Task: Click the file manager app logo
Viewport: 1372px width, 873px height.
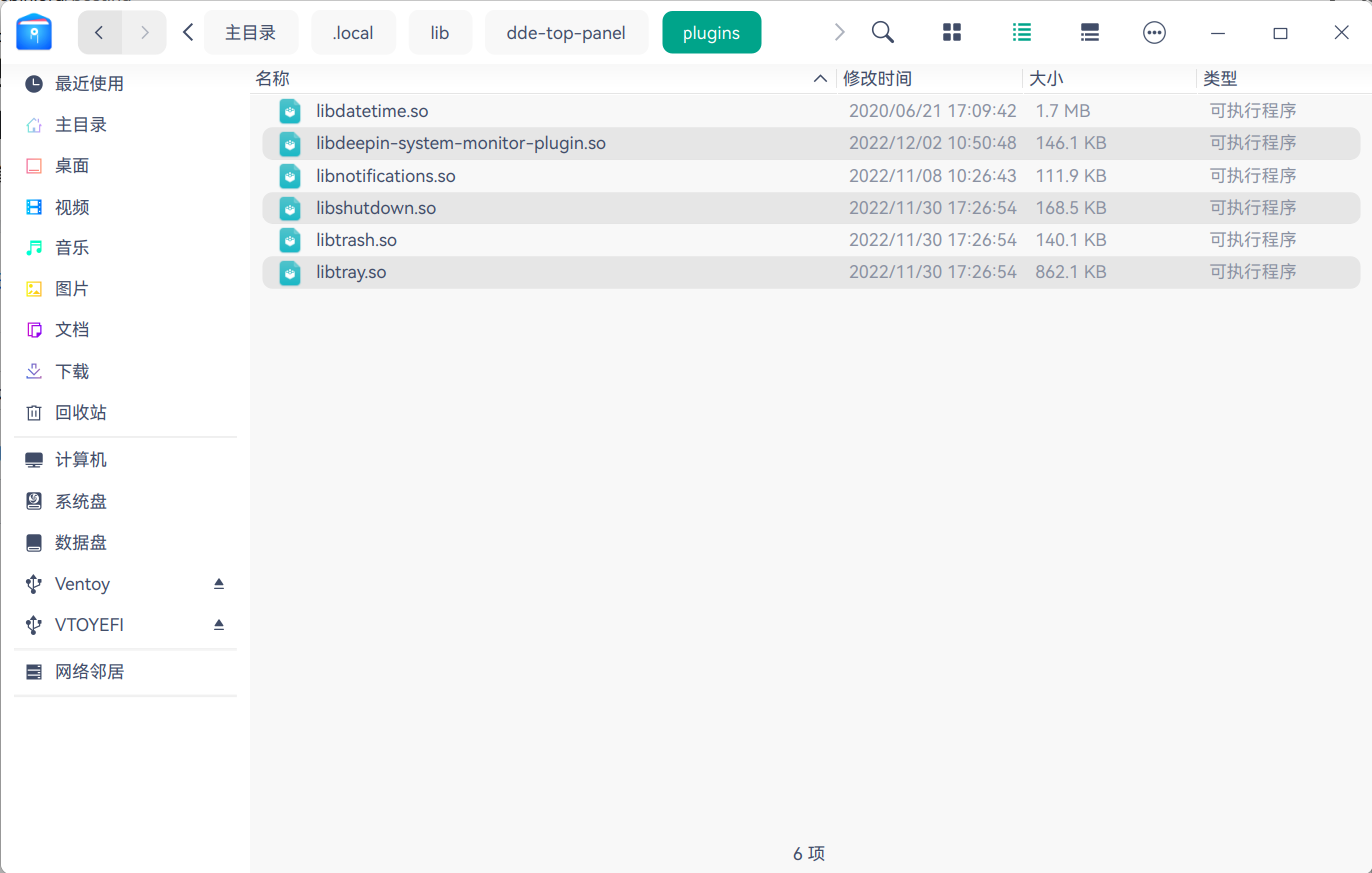Action: [x=34, y=32]
